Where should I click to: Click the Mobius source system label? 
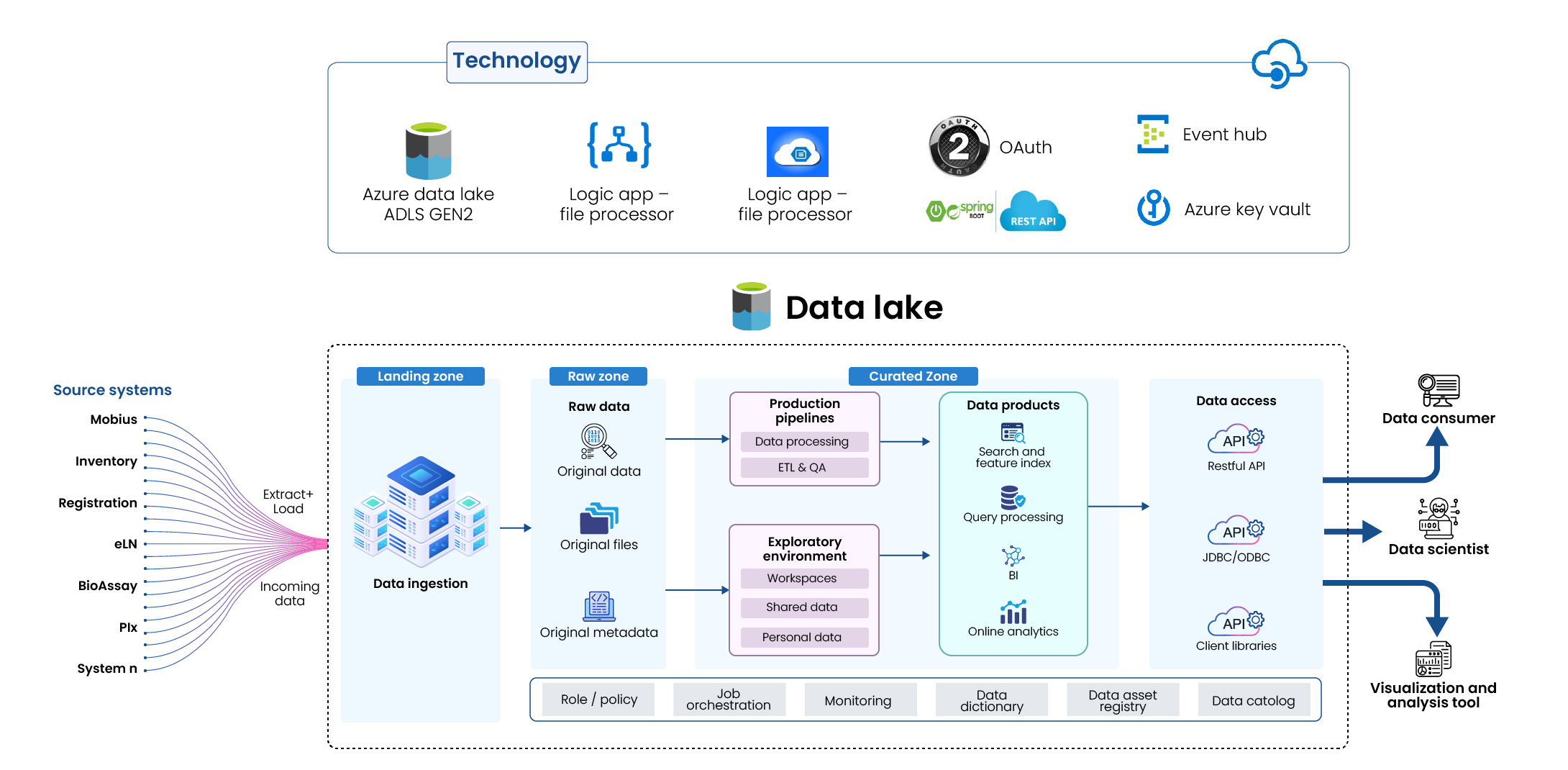(114, 420)
